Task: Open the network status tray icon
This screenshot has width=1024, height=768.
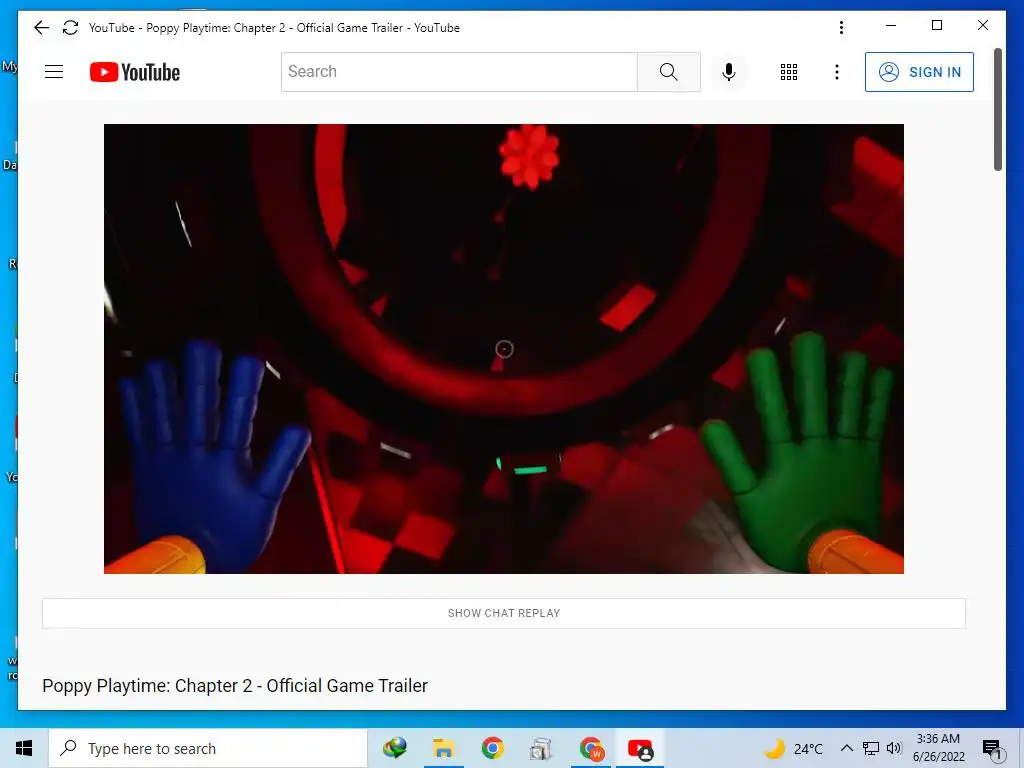Action: tap(871, 748)
